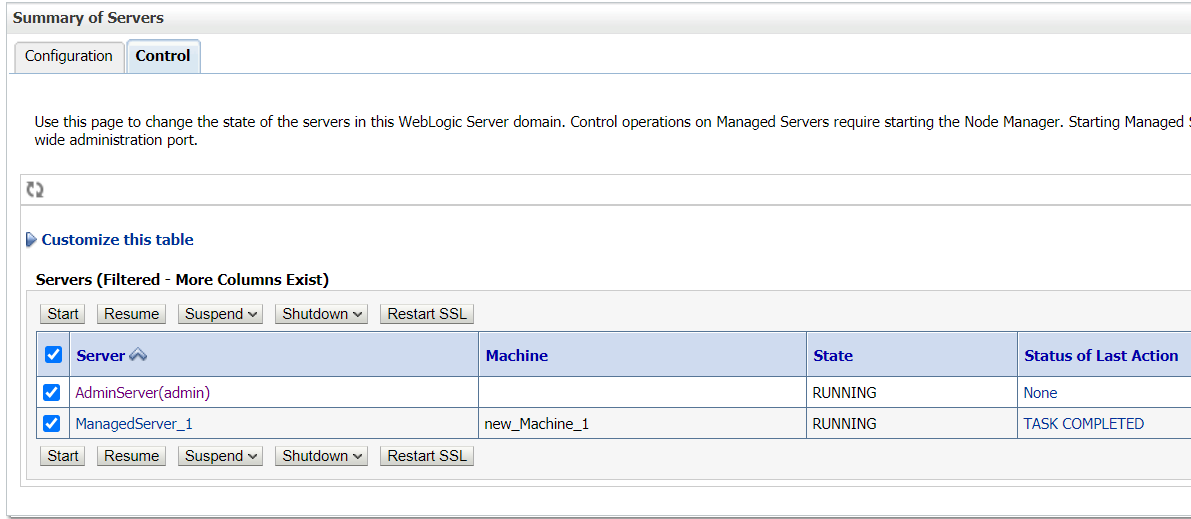Open the top Suspend dropdown
Viewport: 1191px width, 519px height.
pos(222,314)
